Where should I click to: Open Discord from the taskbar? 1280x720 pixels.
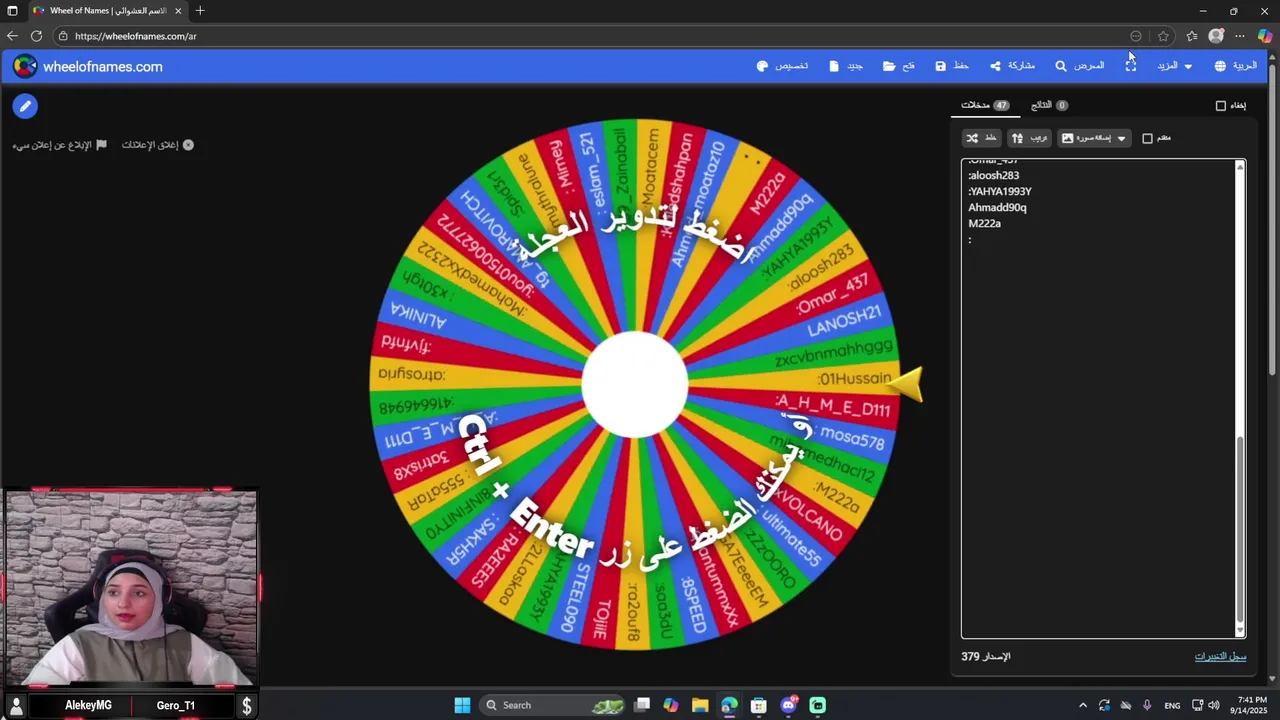788,705
